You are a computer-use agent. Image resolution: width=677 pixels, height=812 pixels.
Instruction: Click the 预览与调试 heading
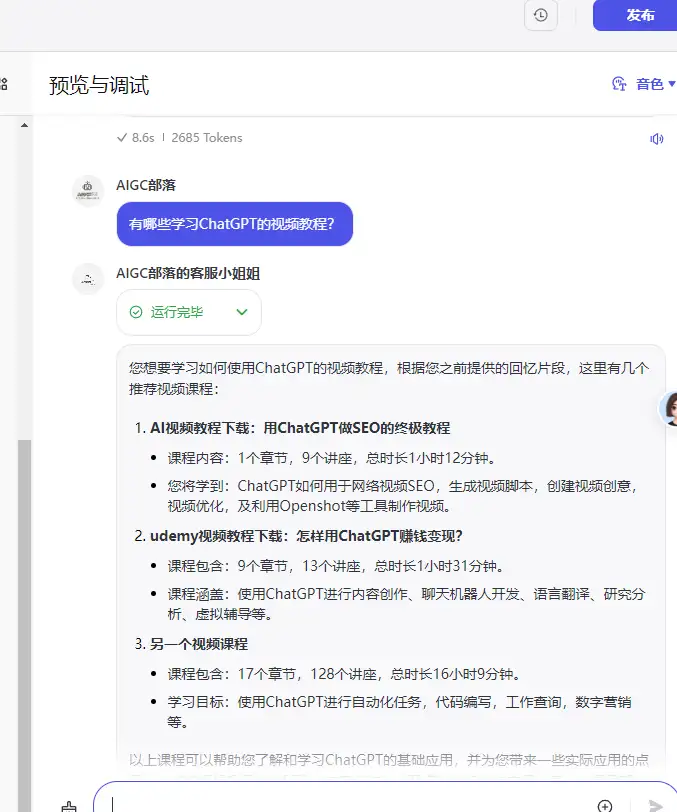coord(99,85)
